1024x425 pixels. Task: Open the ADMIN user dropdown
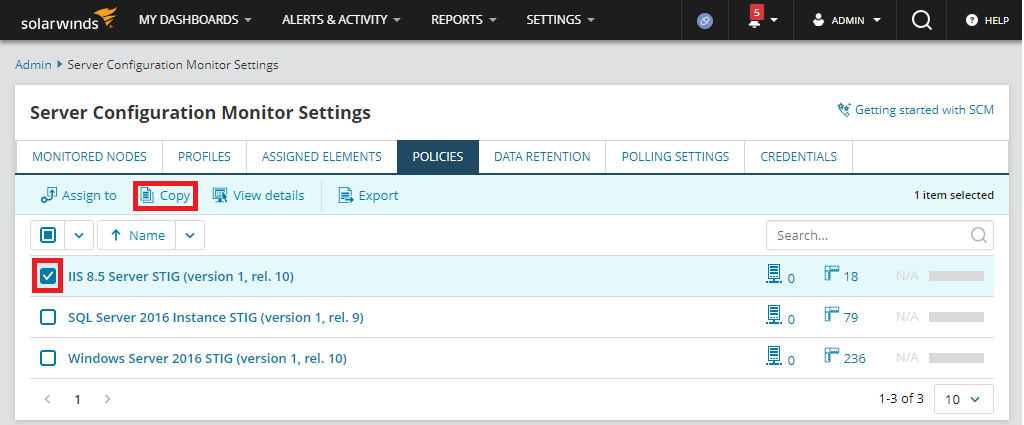847,20
